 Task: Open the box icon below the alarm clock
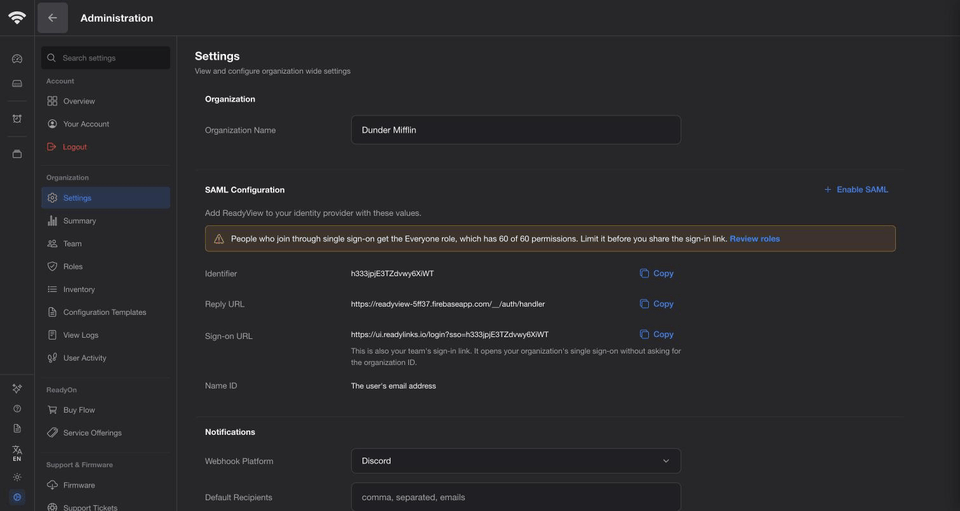point(17,154)
